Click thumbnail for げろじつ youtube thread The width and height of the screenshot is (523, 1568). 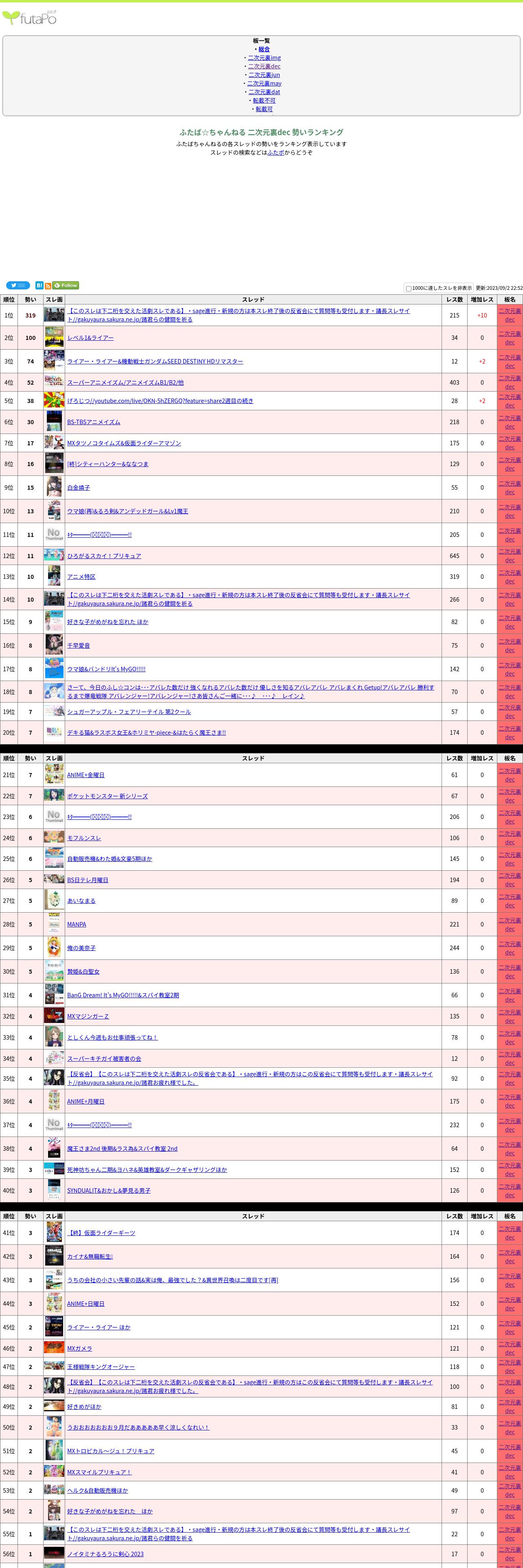click(54, 401)
